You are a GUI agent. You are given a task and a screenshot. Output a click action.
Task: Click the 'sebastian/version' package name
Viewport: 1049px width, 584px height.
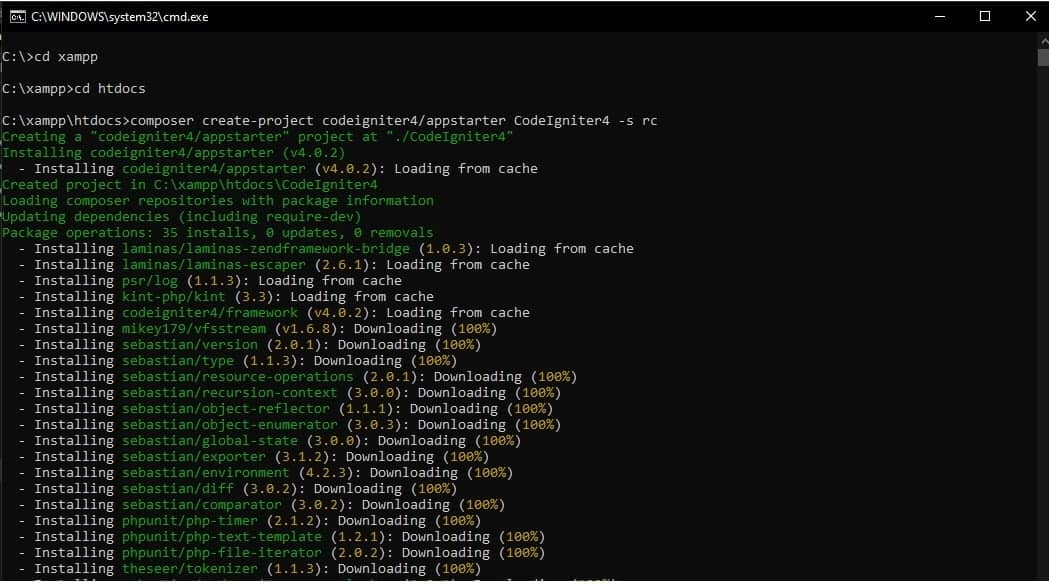(189, 345)
